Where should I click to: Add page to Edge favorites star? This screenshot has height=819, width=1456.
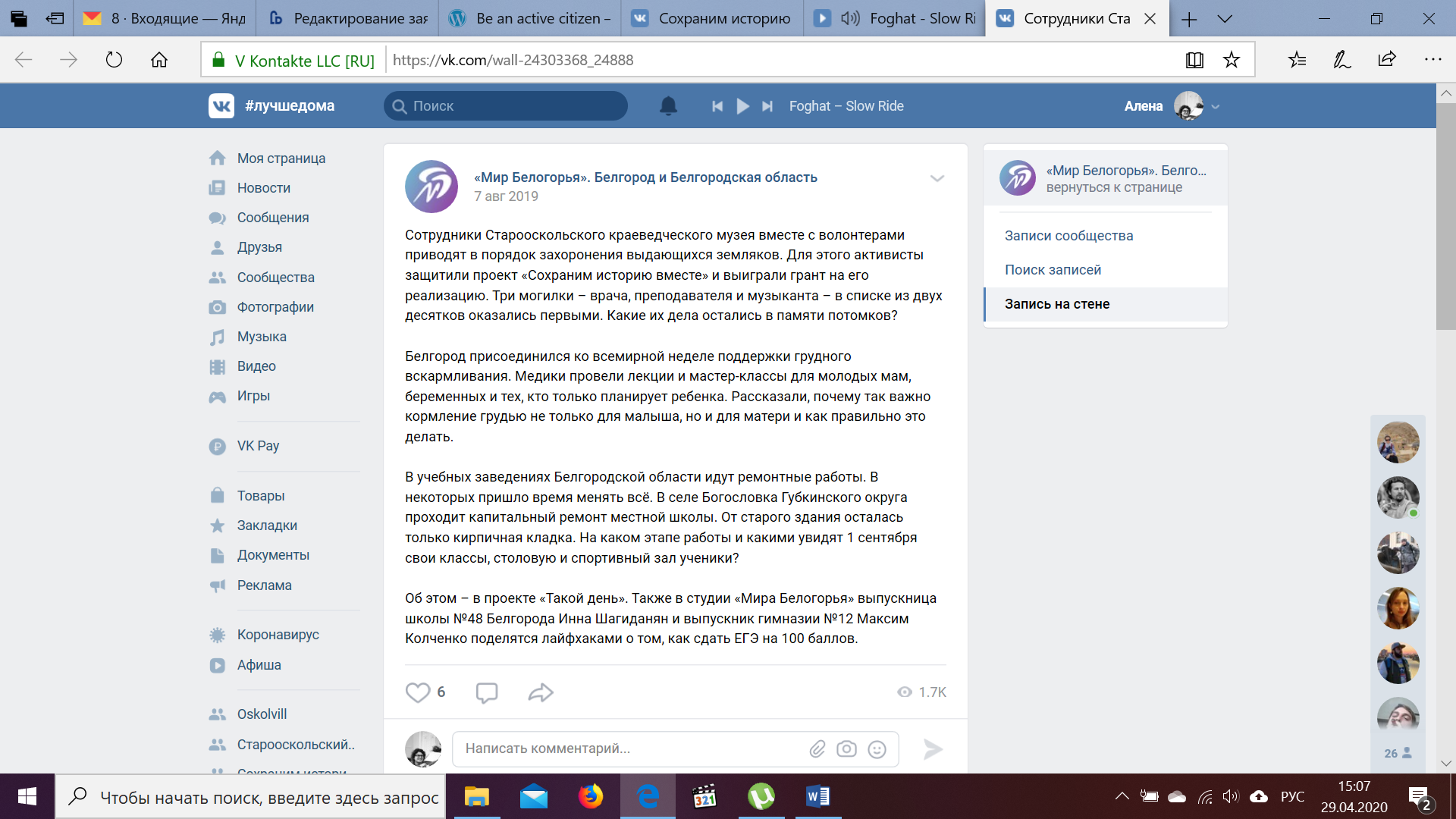[x=1231, y=60]
